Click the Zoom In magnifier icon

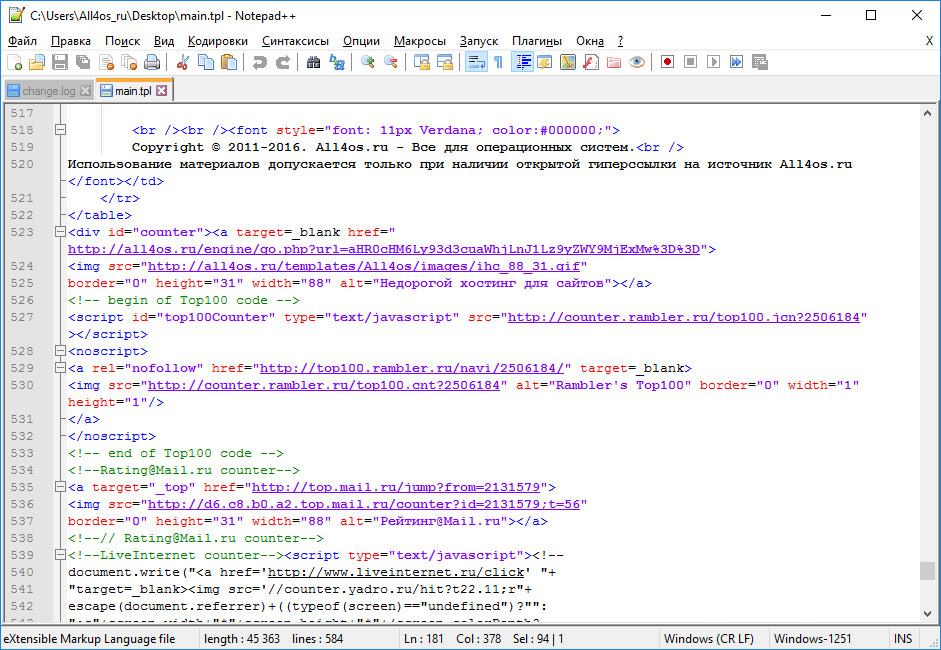click(x=367, y=62)
